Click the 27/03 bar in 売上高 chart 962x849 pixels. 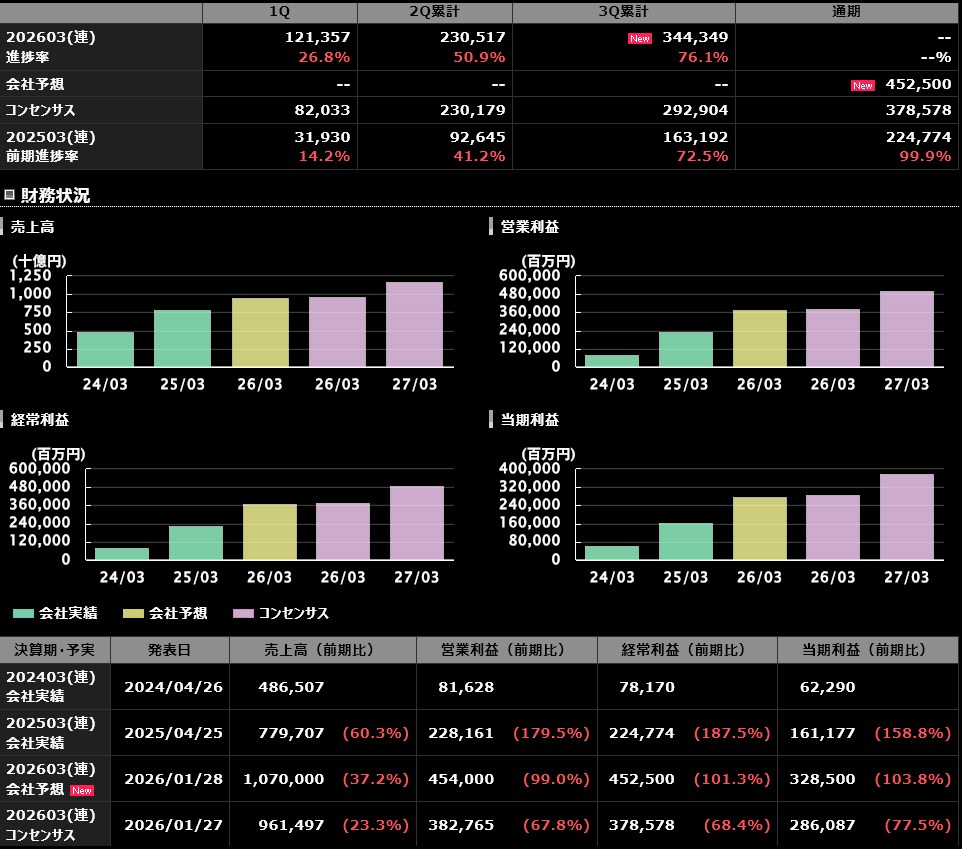tap(414, 325)
